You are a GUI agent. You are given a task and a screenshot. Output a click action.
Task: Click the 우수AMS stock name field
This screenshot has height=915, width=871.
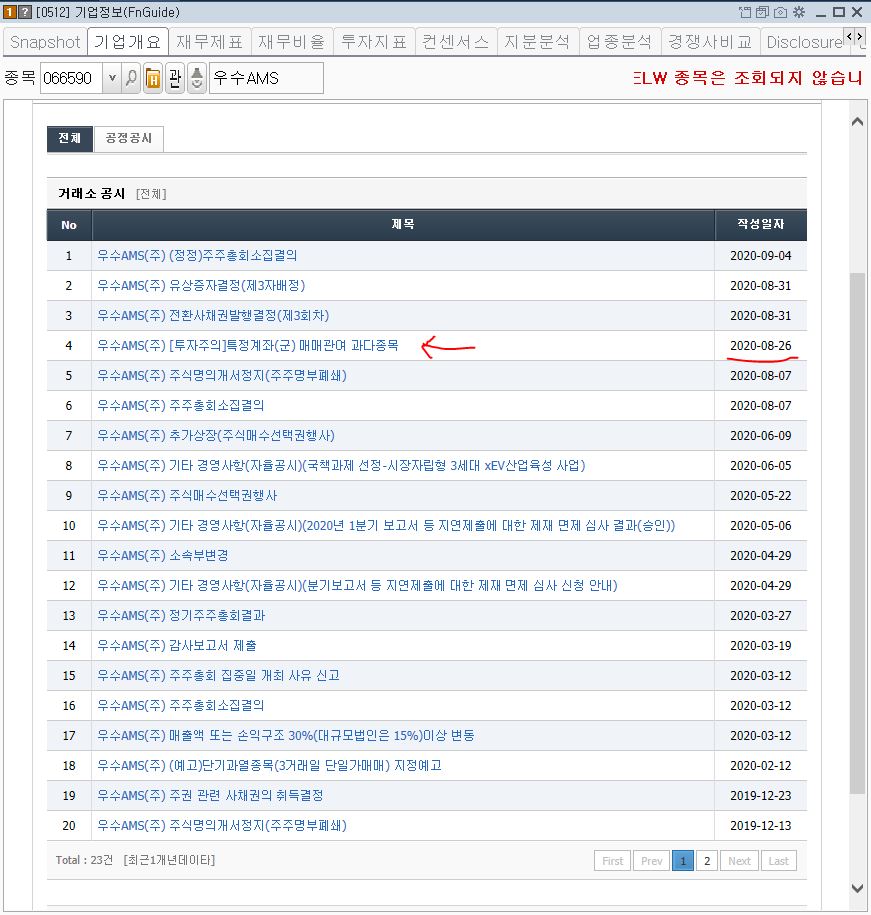pyautogui.click(x=267, y=78)
